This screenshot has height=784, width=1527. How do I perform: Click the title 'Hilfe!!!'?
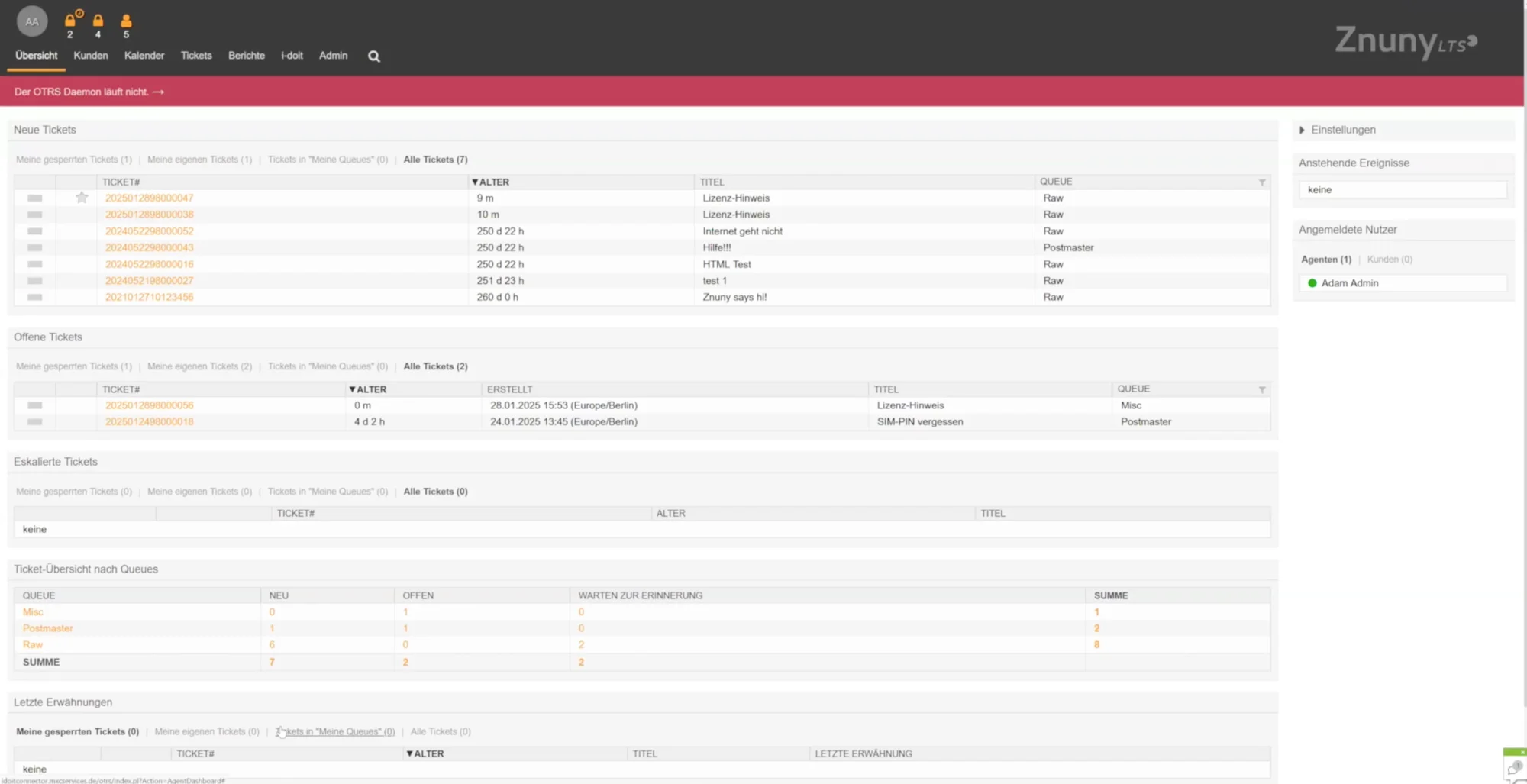[x=717, y=247]
